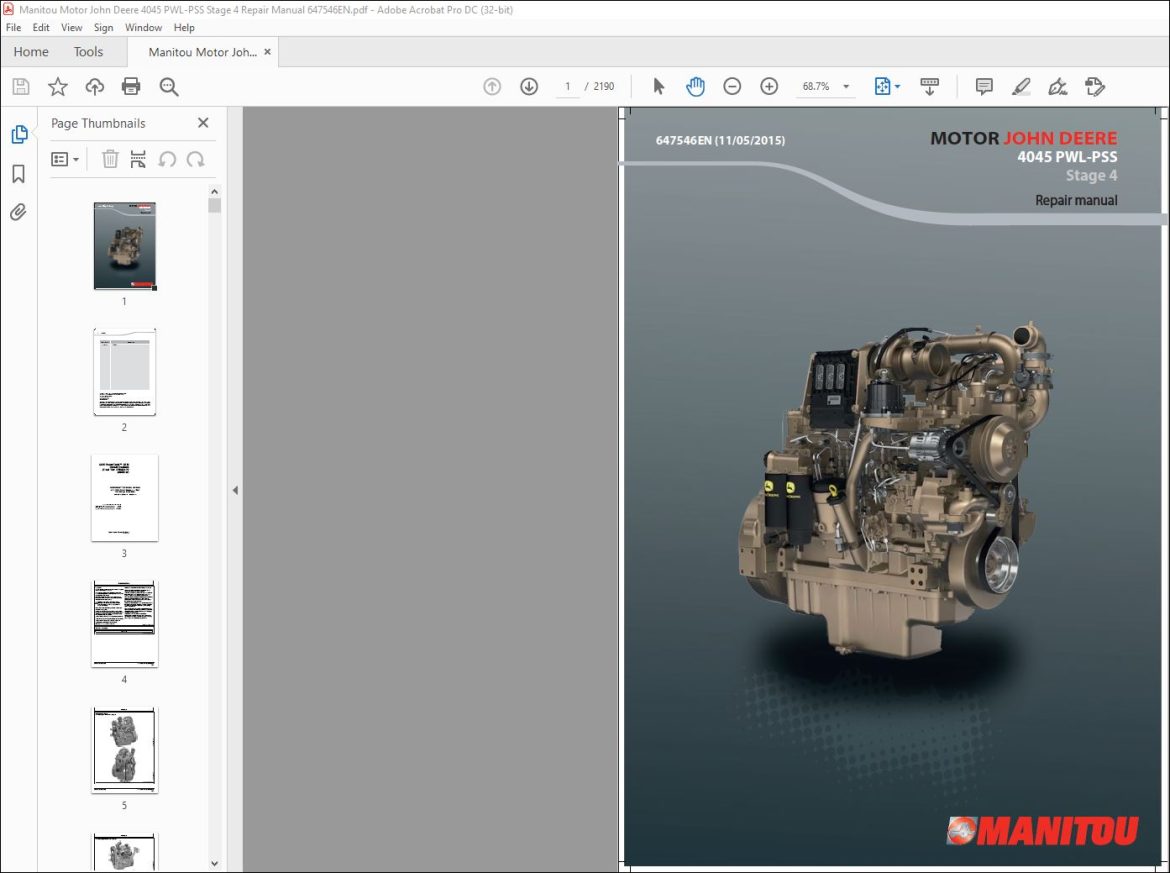
Task: Add the document to starred files
Action: click(57, 87)
